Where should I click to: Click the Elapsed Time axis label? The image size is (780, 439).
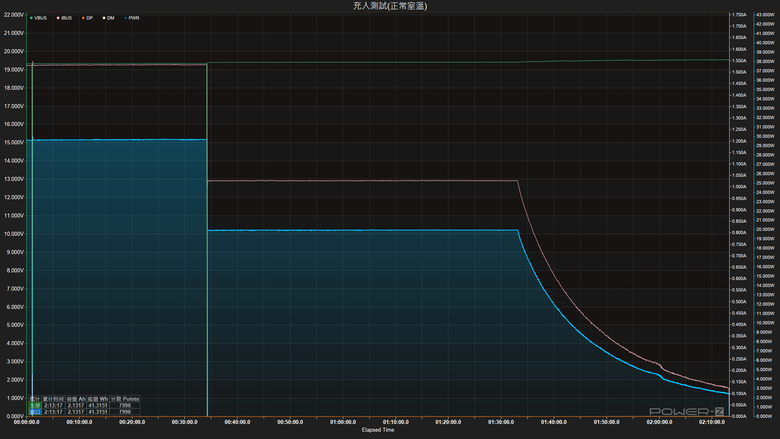[378, 430]
